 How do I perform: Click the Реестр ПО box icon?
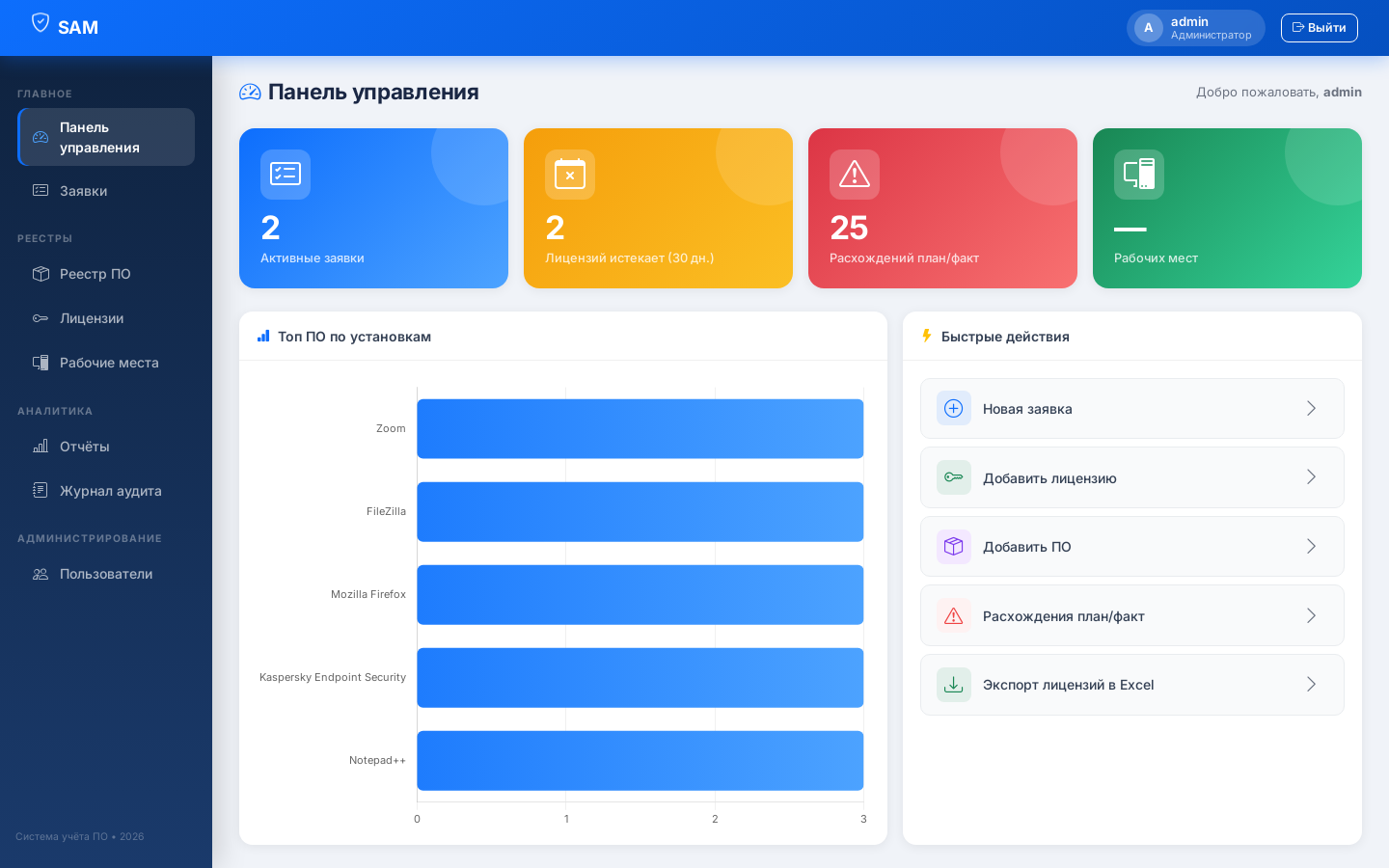pyautogui.click(x=41, y=274)
